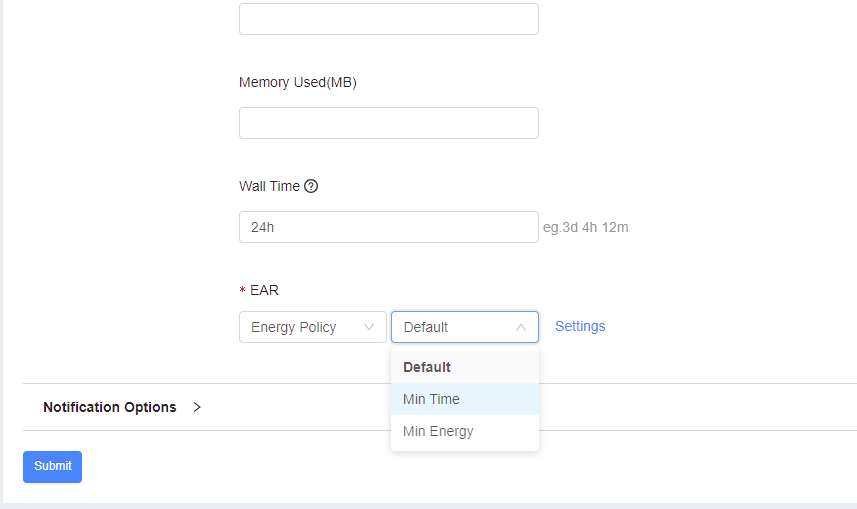
Task: Expand Notification Options using the chevron arrow
Action: (x=197, y=407)
